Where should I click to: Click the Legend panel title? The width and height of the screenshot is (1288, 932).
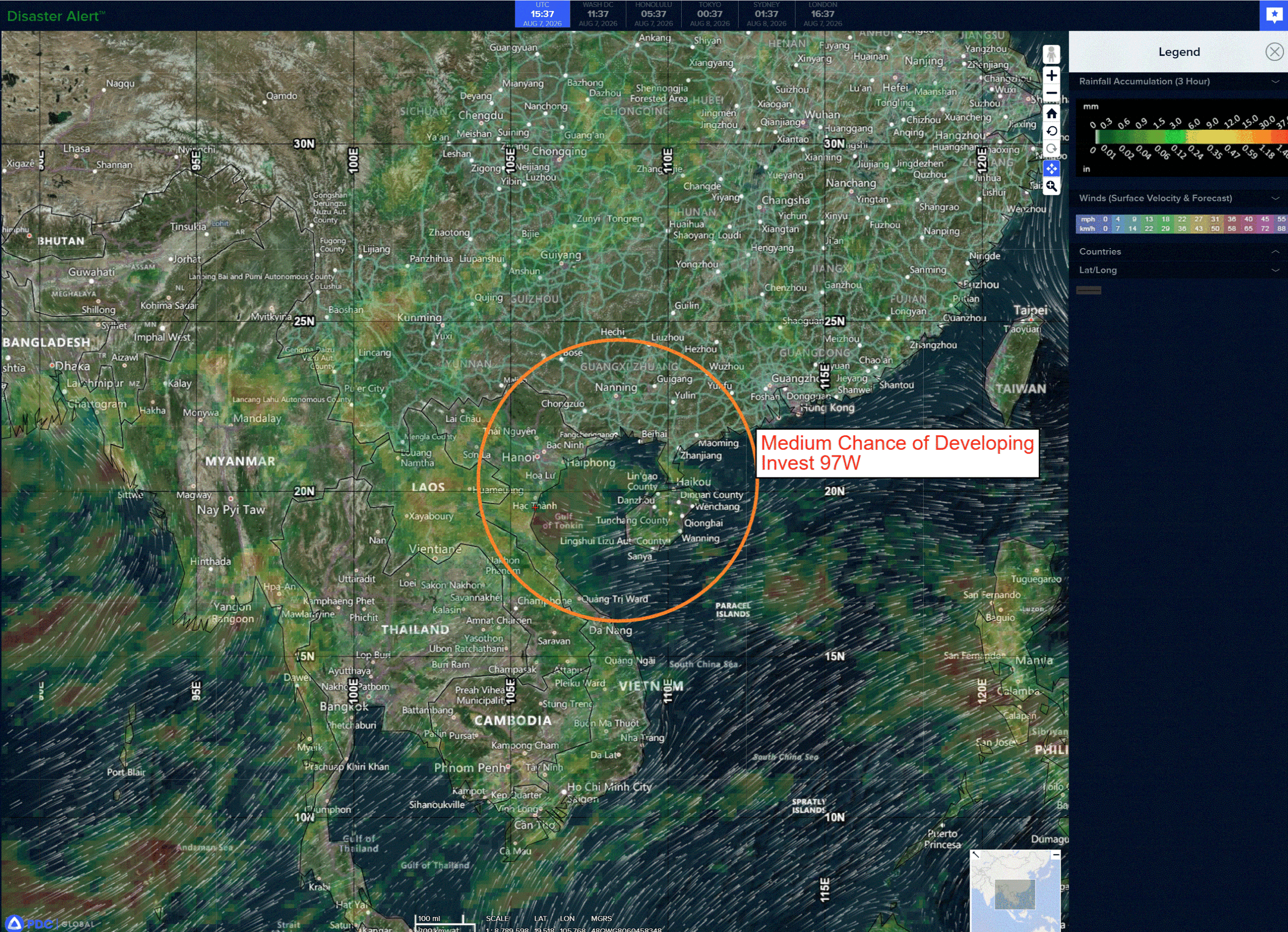pos(1179,52)
